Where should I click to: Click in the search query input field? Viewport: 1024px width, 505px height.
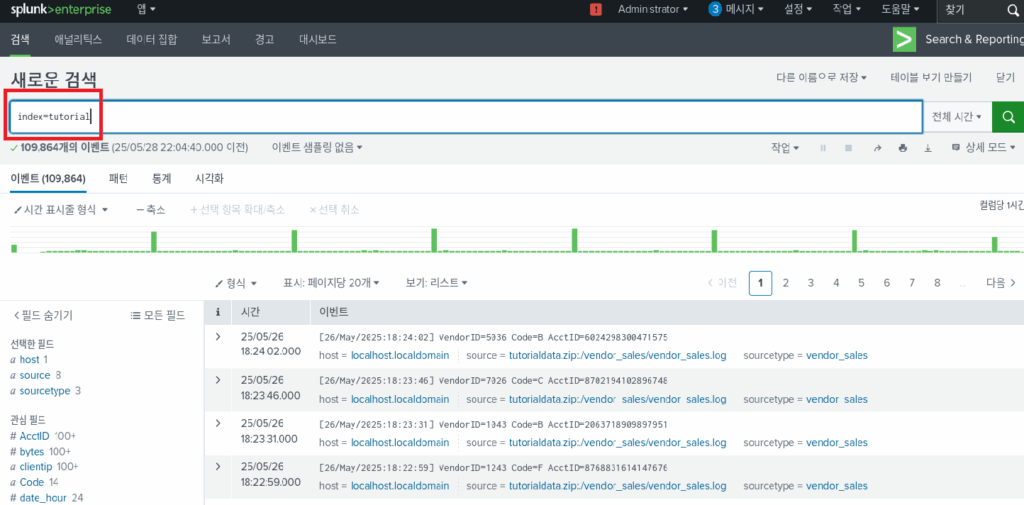click(465, 117)
